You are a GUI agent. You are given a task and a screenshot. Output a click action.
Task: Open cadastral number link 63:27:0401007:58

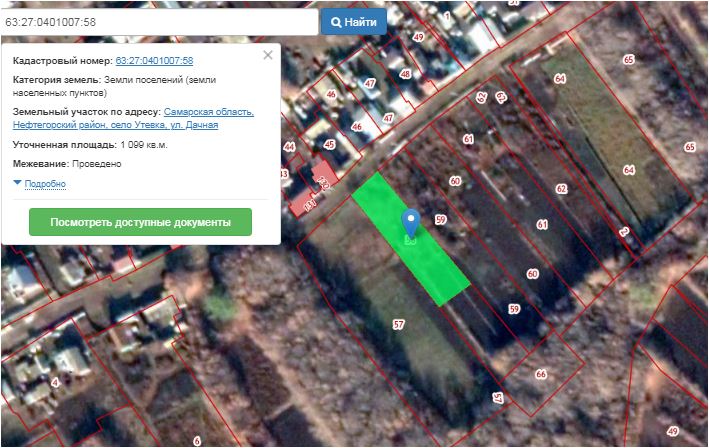point(154,61)
